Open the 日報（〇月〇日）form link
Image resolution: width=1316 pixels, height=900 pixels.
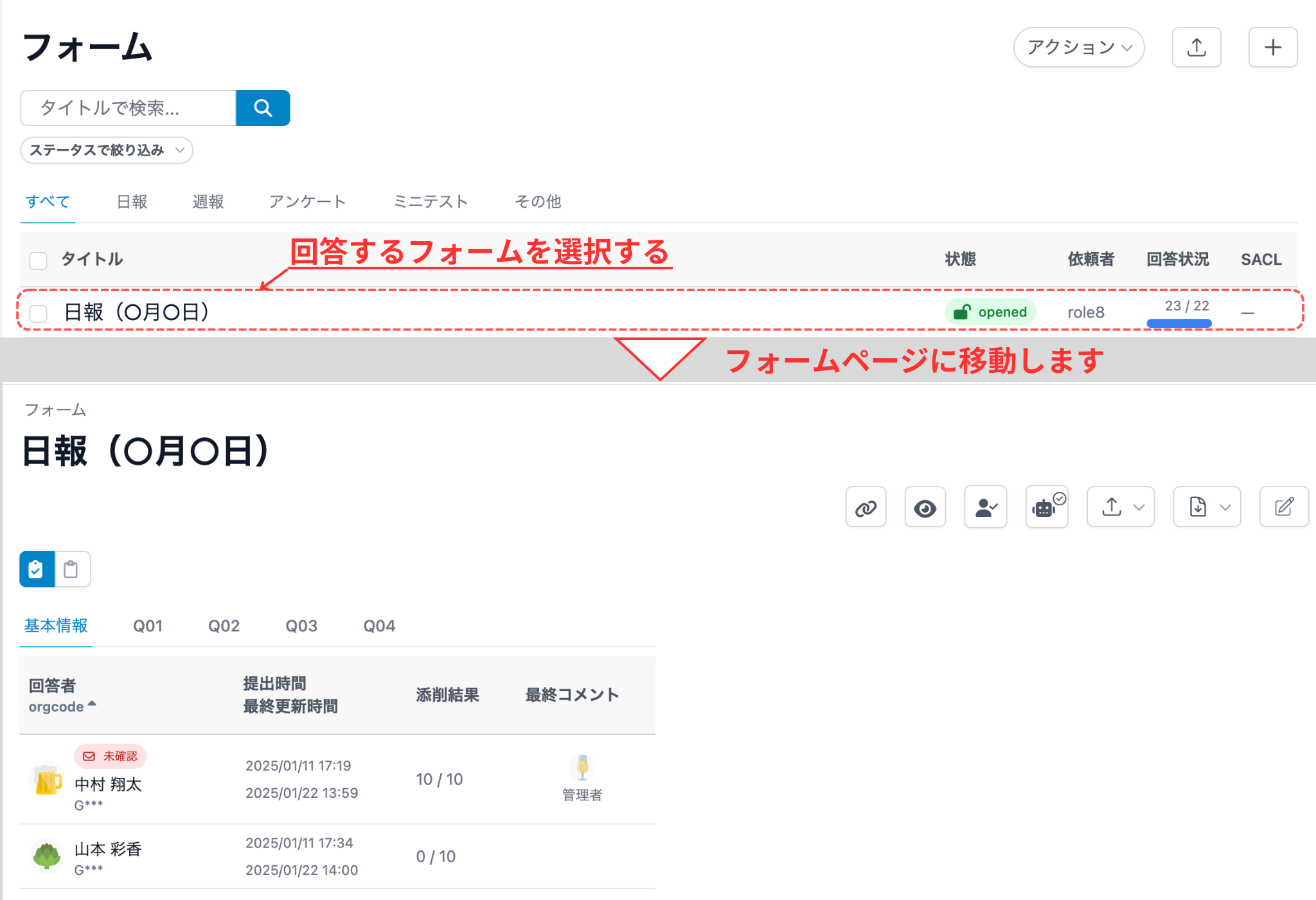coord(135,313)
